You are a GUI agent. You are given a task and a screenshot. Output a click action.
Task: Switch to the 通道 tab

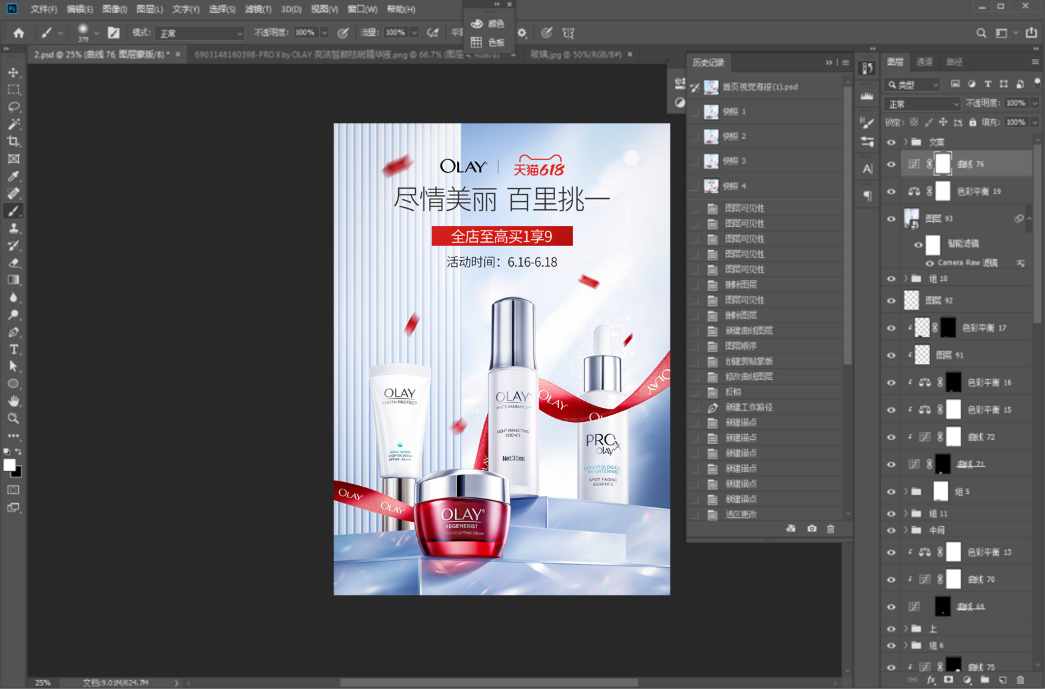(924, 62)
